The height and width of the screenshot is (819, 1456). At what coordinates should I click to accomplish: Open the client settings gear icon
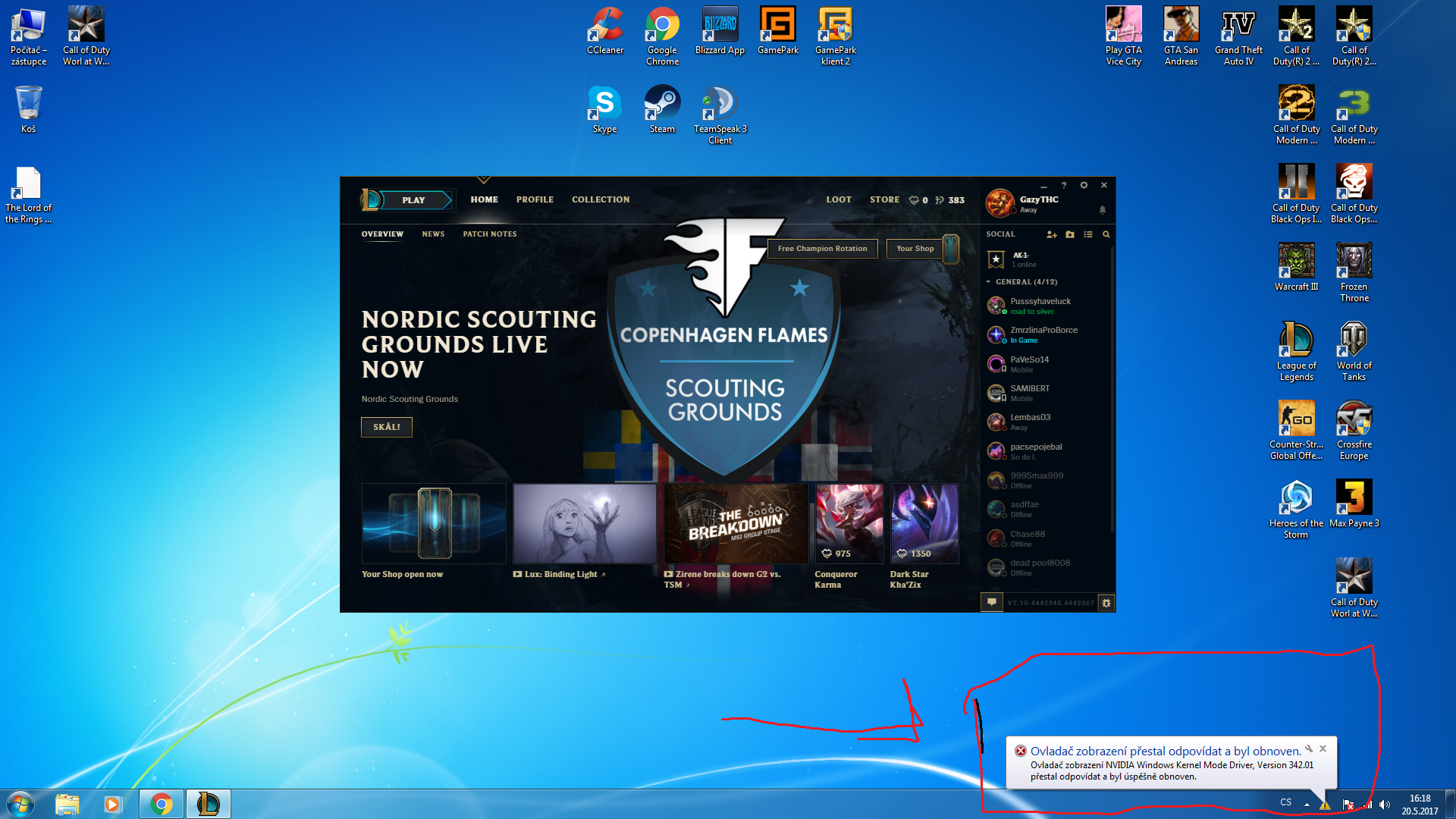click(x=1084, y=185)
